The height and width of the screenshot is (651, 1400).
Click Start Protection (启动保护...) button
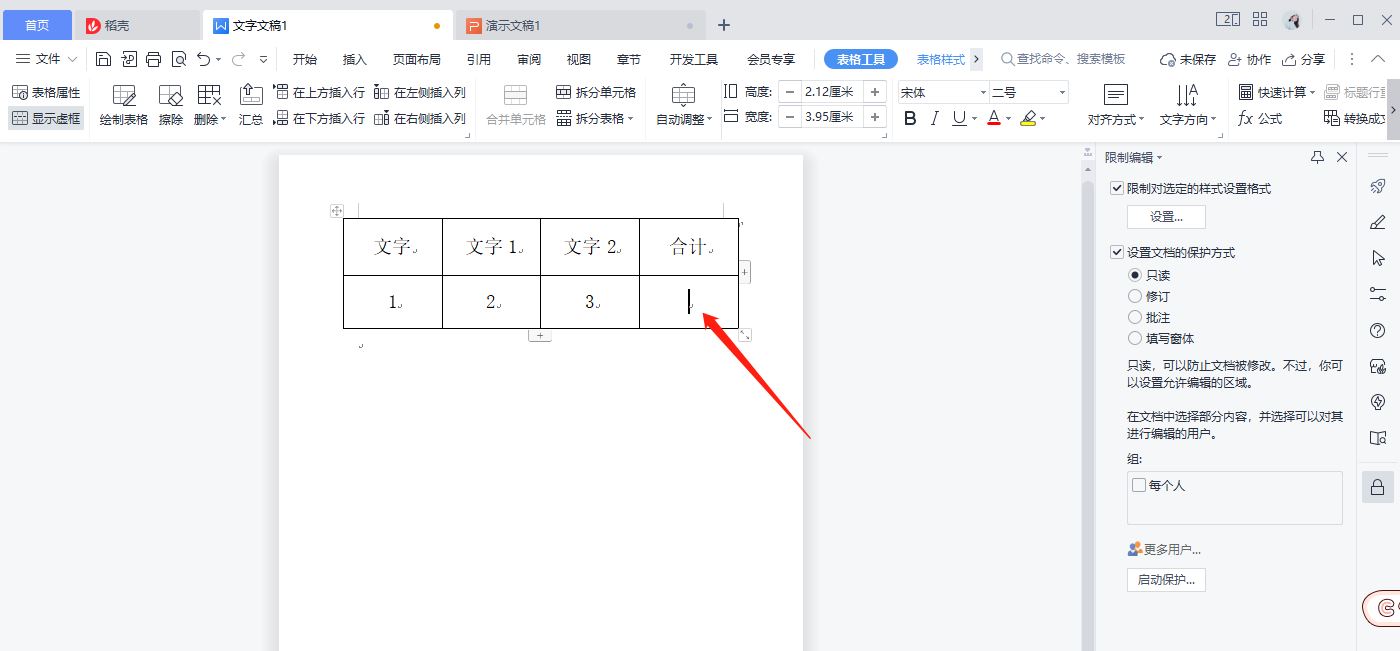tap(1166, 580)
